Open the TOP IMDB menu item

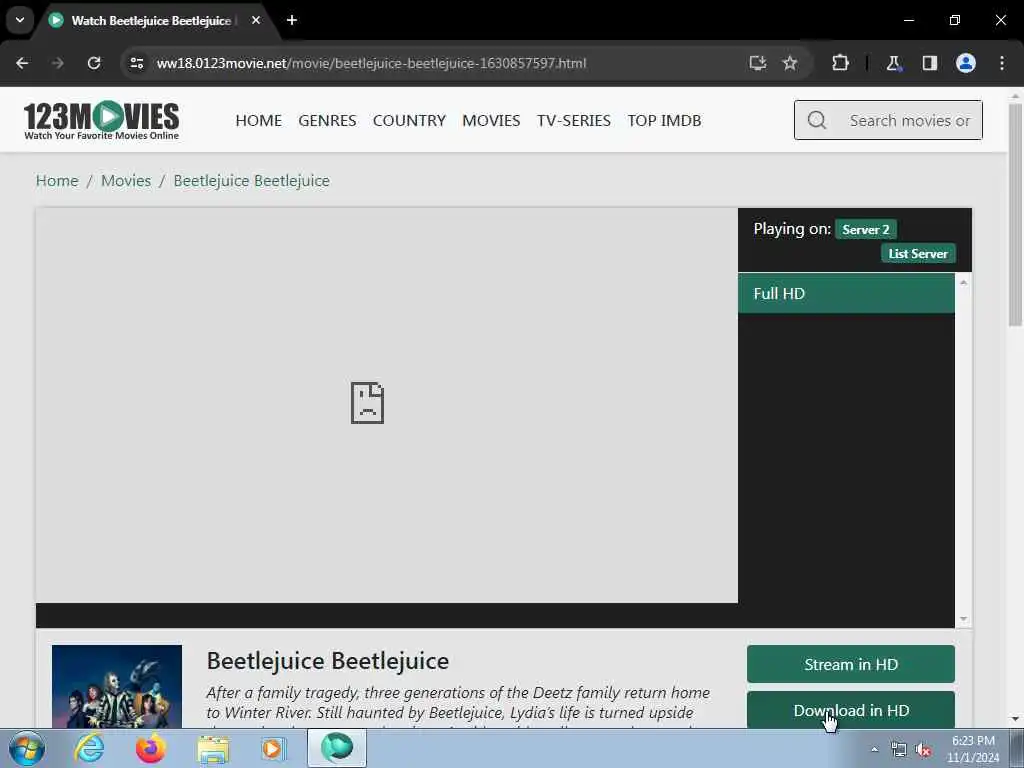click(664, 120)
